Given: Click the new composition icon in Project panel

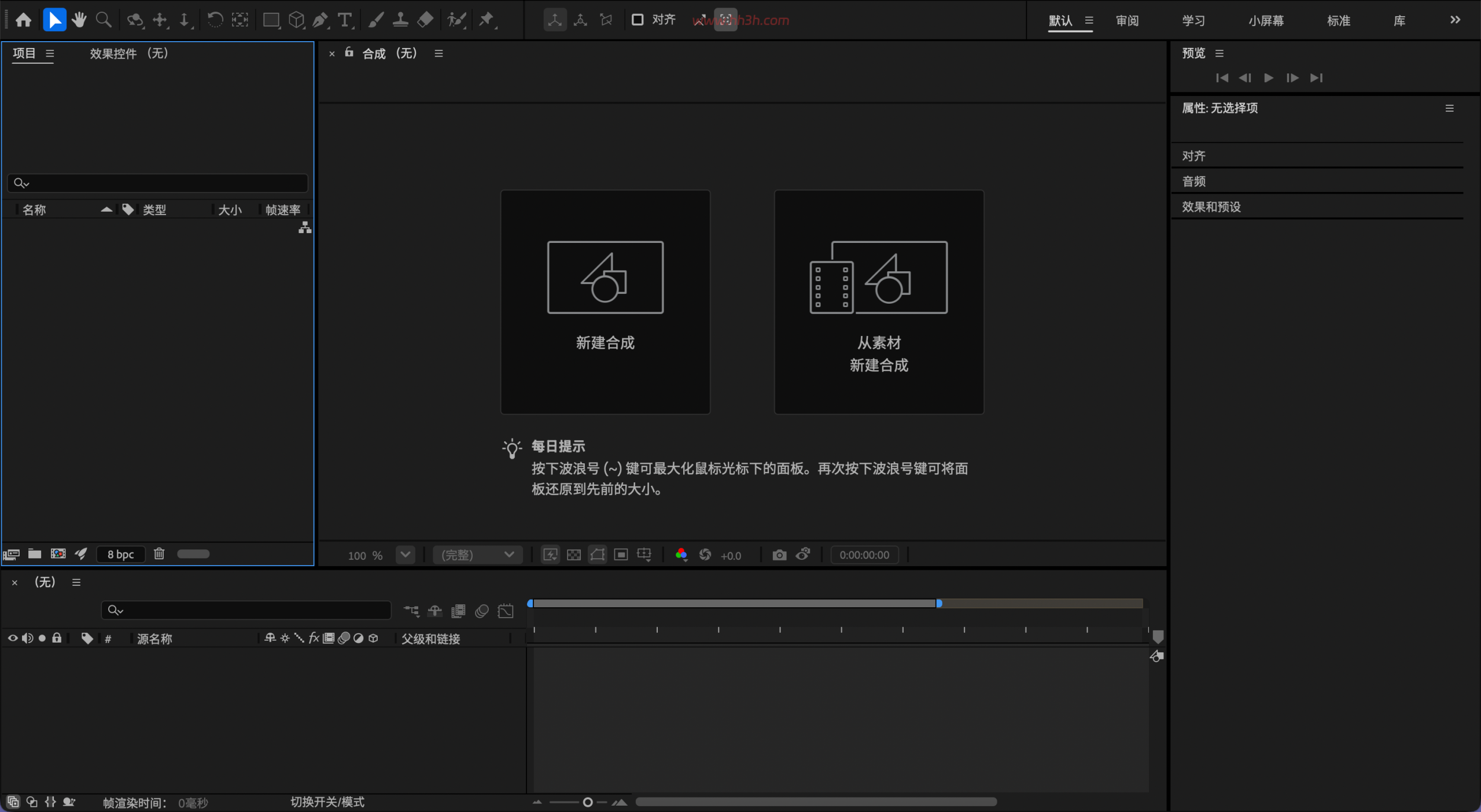Looking at the screenshot, I should pyautogui.click(x=58, y=554).
